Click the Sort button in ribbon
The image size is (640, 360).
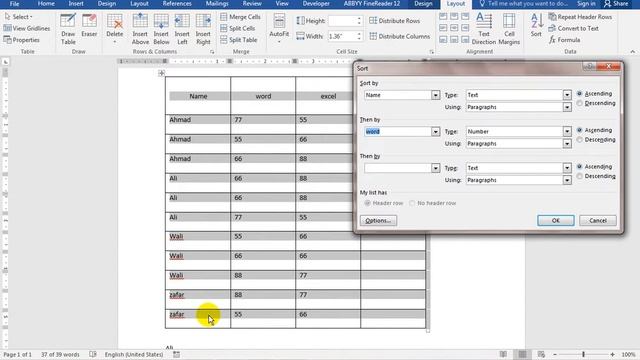click(536, 25)
